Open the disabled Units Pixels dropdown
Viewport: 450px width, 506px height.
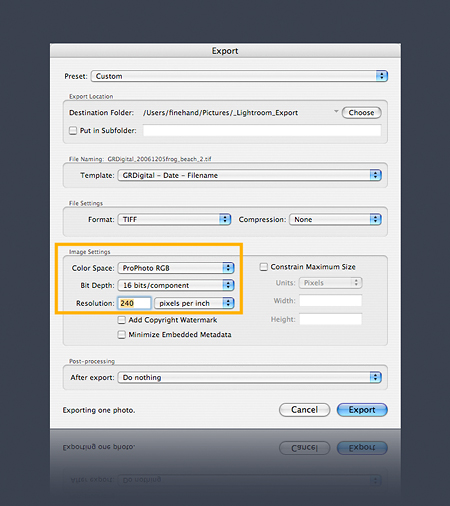click(x=331, y=283)
